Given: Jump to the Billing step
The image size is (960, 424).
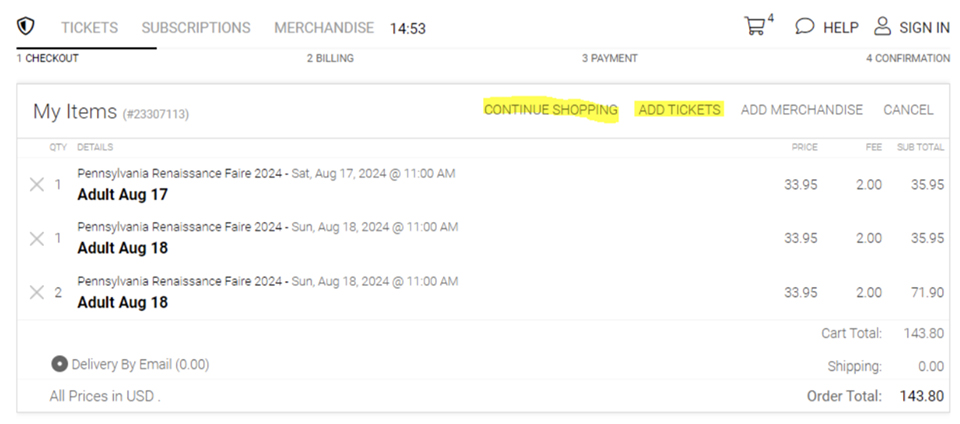Looking at the screenshot, I should point(330,58).
